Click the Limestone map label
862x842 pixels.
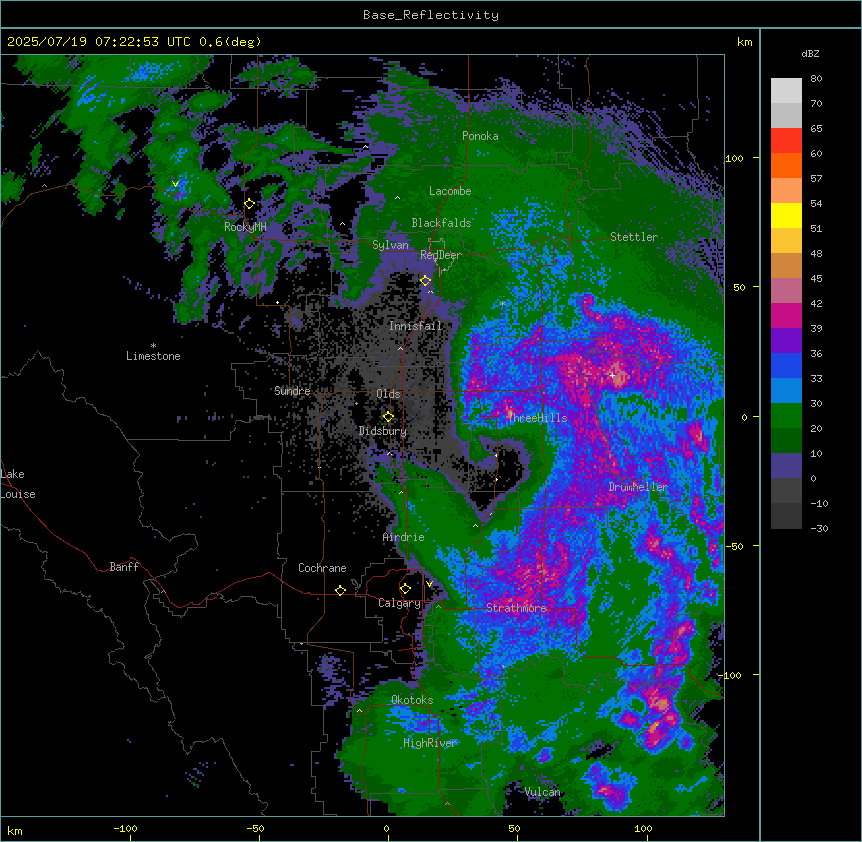[153, 356]
